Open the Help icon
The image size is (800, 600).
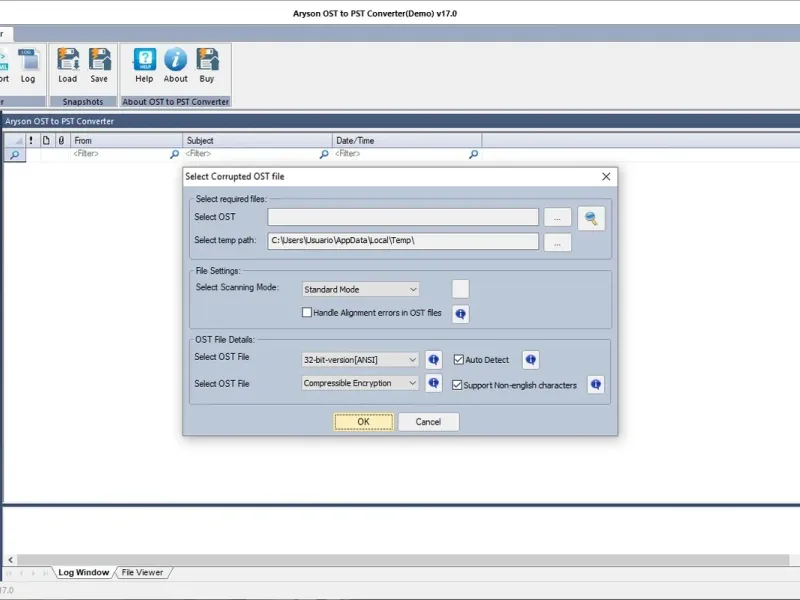pyautogui.click(x=144, y=66)
